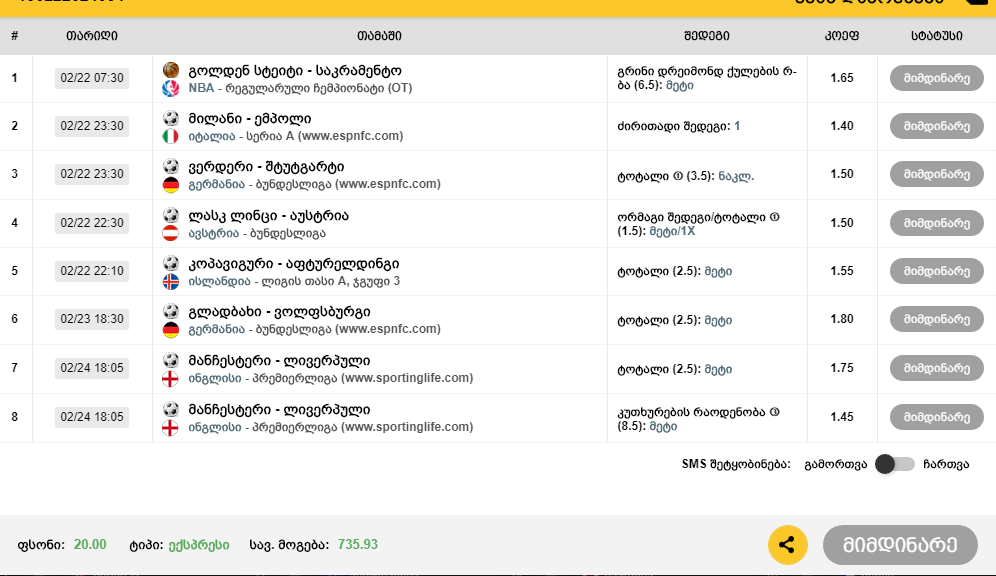Open the NBA league link
This screenshot has width=996, height=576.
tap(201, 88)
